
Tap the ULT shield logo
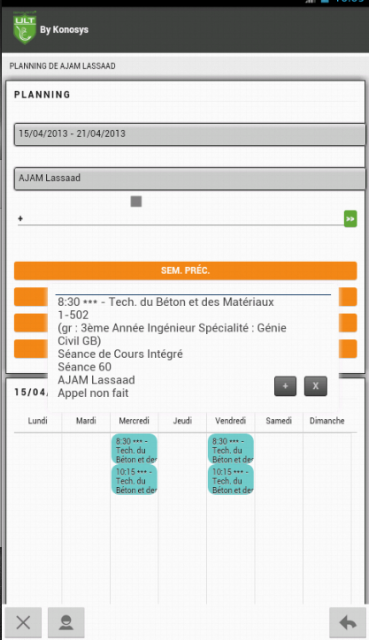click(24, 28)
